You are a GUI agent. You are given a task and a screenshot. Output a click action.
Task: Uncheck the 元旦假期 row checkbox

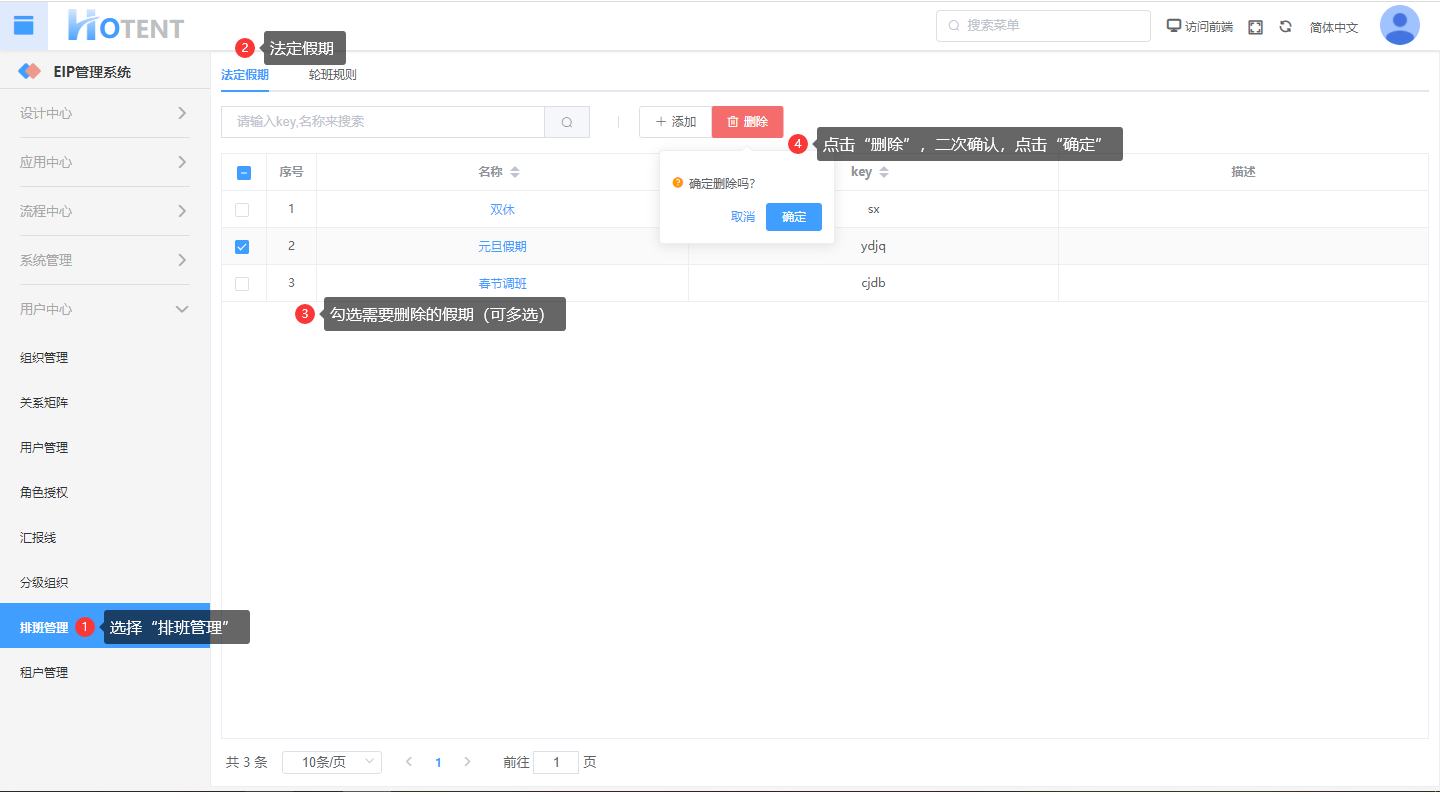tap(242, 247)
